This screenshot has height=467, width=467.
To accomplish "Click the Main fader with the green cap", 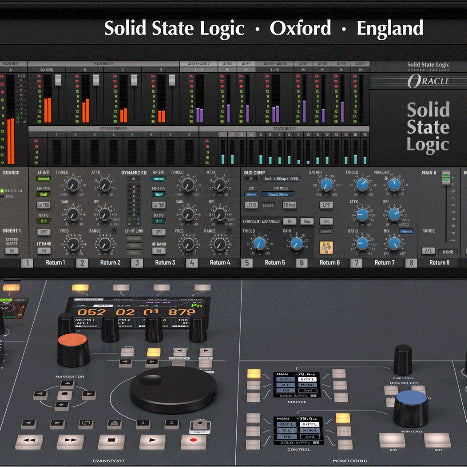I will pos(446,177).
